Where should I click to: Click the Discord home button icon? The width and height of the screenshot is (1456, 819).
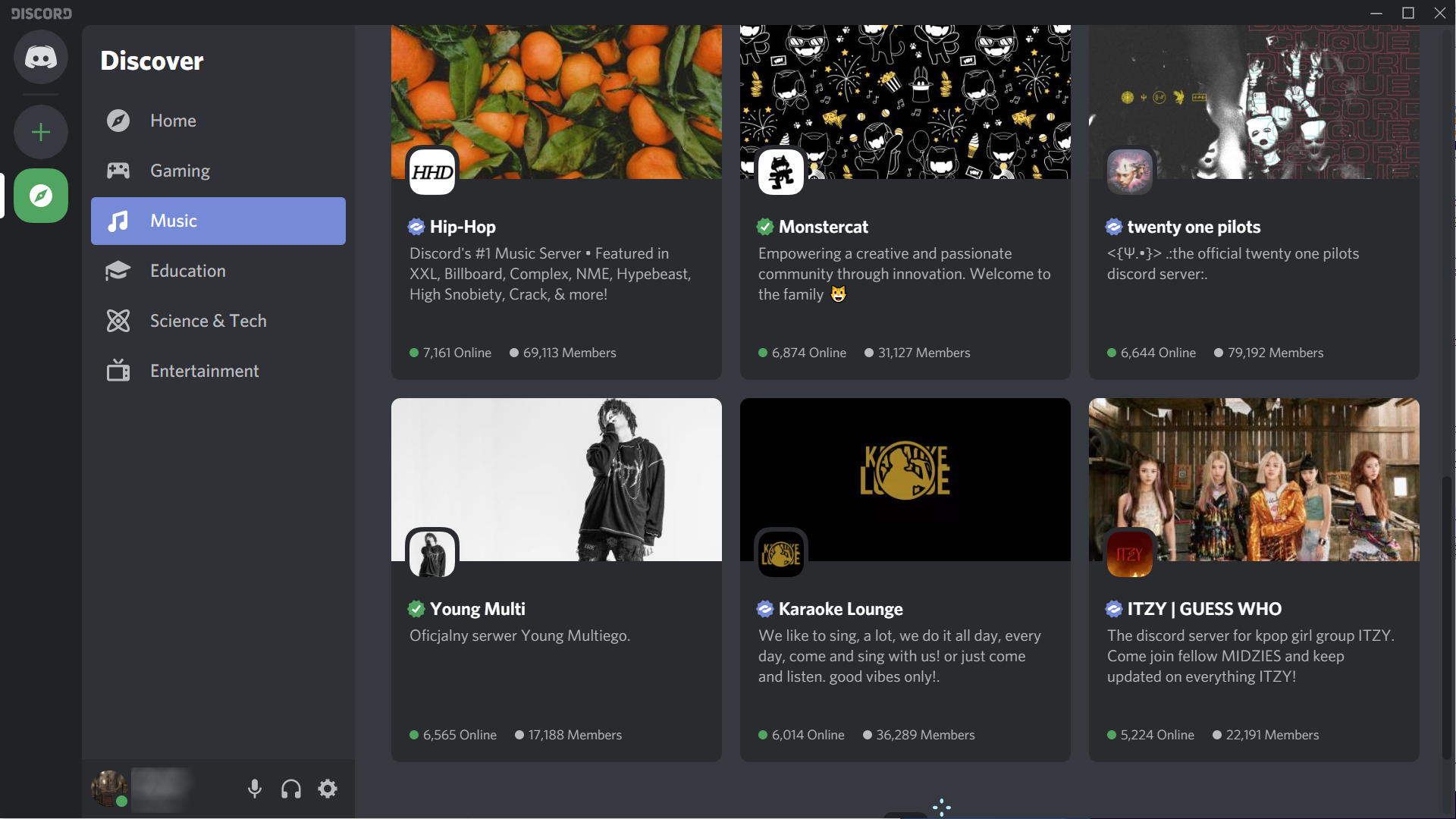pyautogui.click(x=40, y=57)
